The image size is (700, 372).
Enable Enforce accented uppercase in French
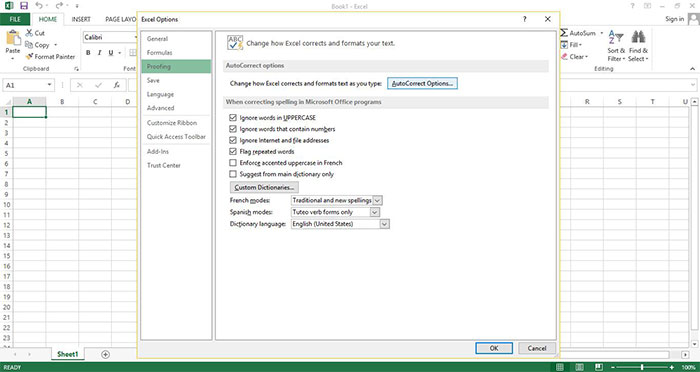point(233,163)
